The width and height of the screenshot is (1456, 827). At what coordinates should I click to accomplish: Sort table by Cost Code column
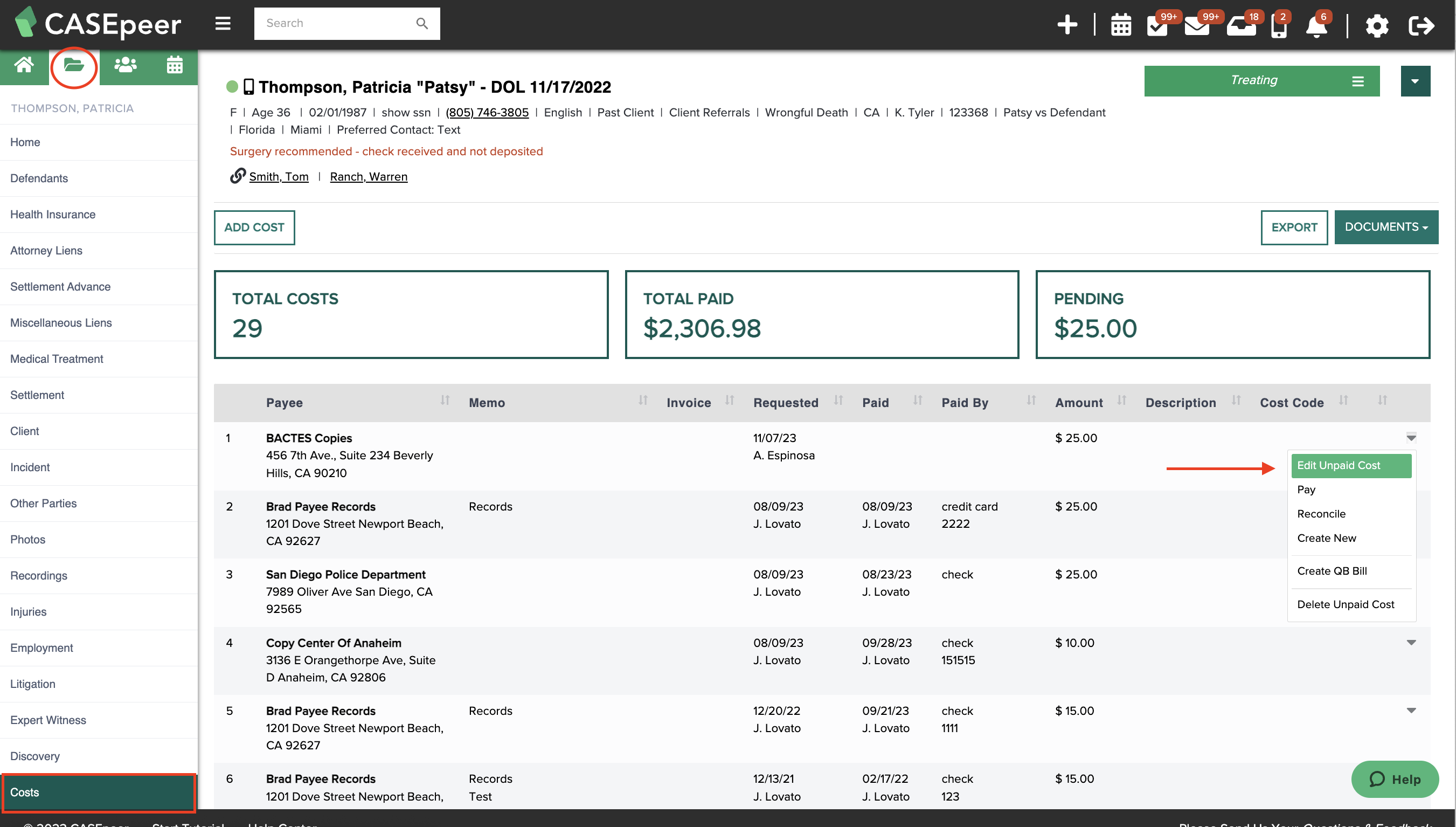(x=1343, y=402)
